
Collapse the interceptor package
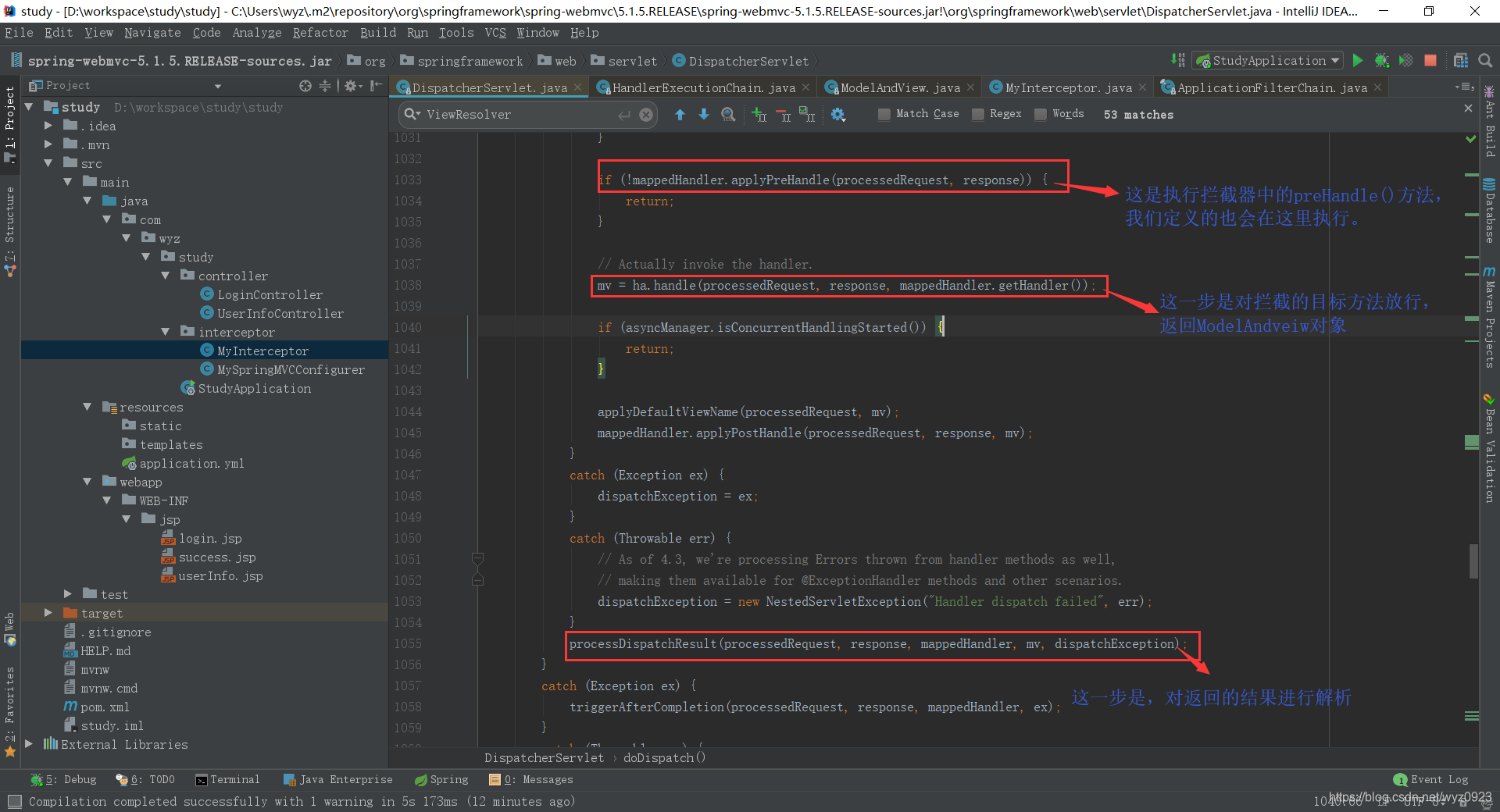(x=165, y=332)
